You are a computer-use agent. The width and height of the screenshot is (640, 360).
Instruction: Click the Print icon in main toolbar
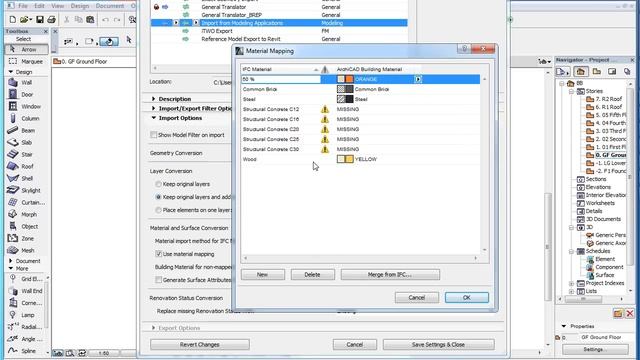51,19
